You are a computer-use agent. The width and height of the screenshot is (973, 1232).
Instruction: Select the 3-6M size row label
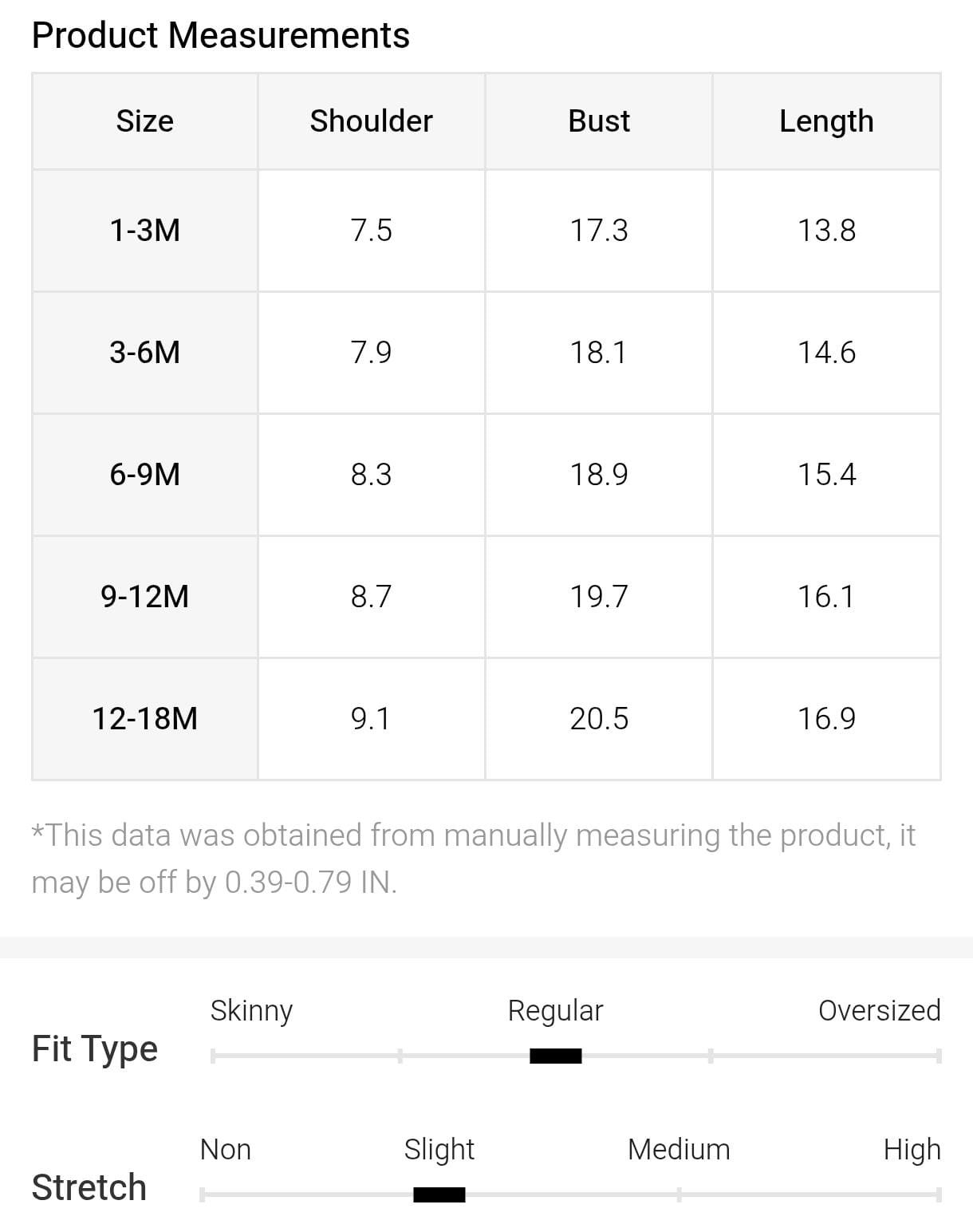coord(144,353)
